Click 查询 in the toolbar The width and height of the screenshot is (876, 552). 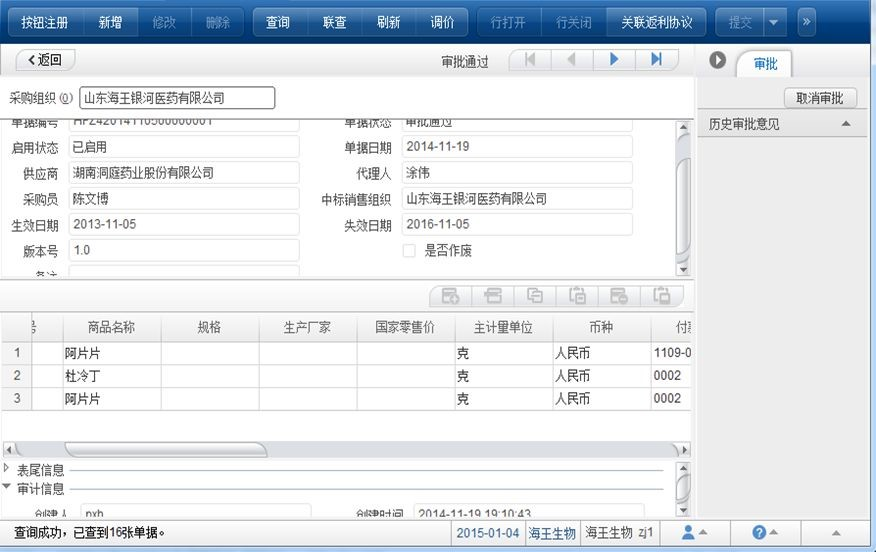(278, 22)
